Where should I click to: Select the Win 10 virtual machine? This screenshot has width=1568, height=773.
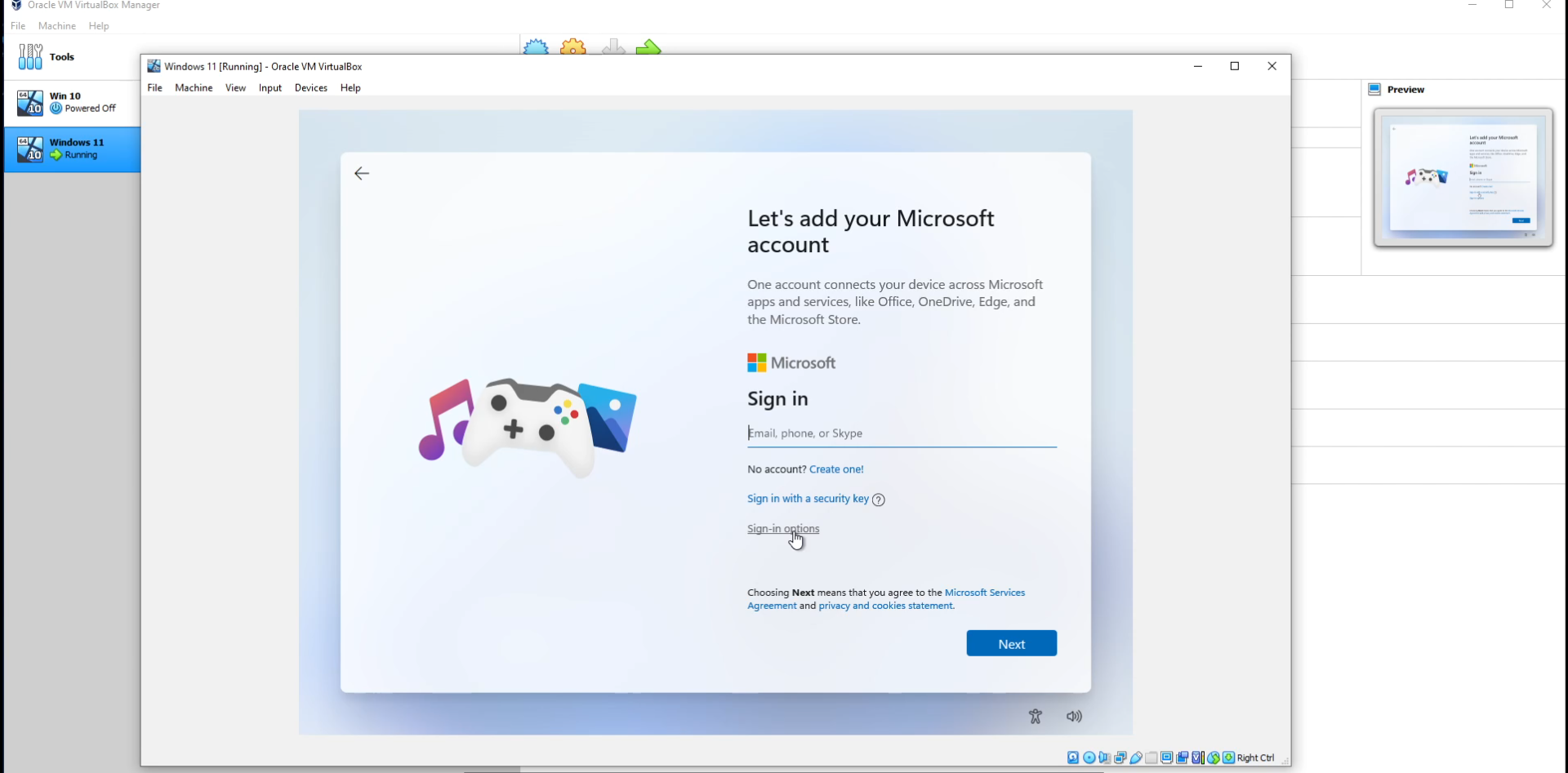click(x=72, y=103)
